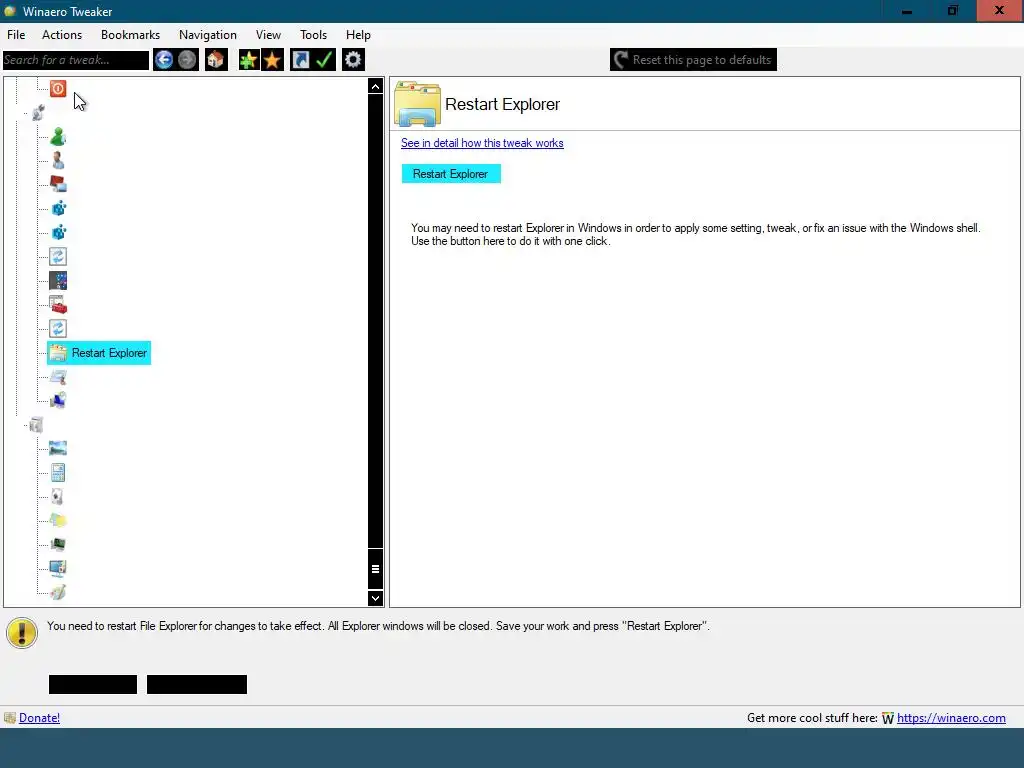The width and height of the screenshot is (1024, 768).
Task: Follow the Donate! link
Action: click(39, 718)
